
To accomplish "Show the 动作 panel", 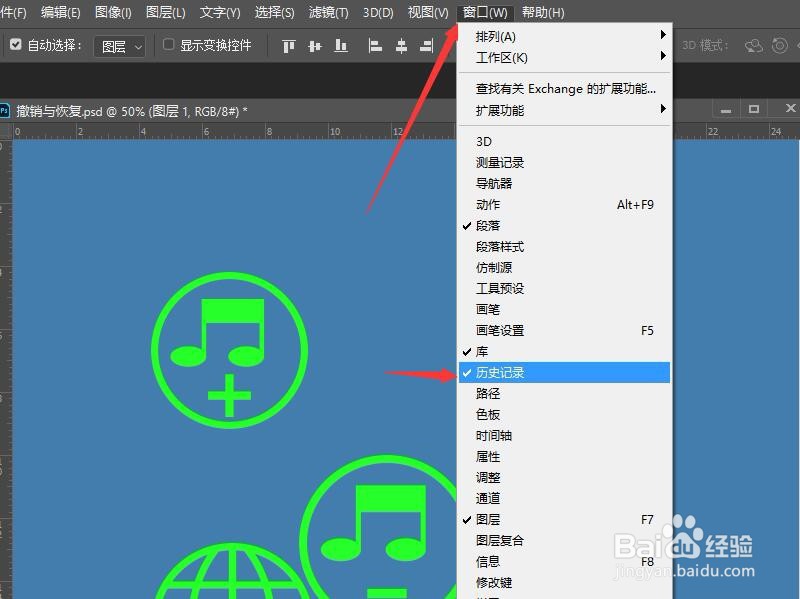I will 564,205.
